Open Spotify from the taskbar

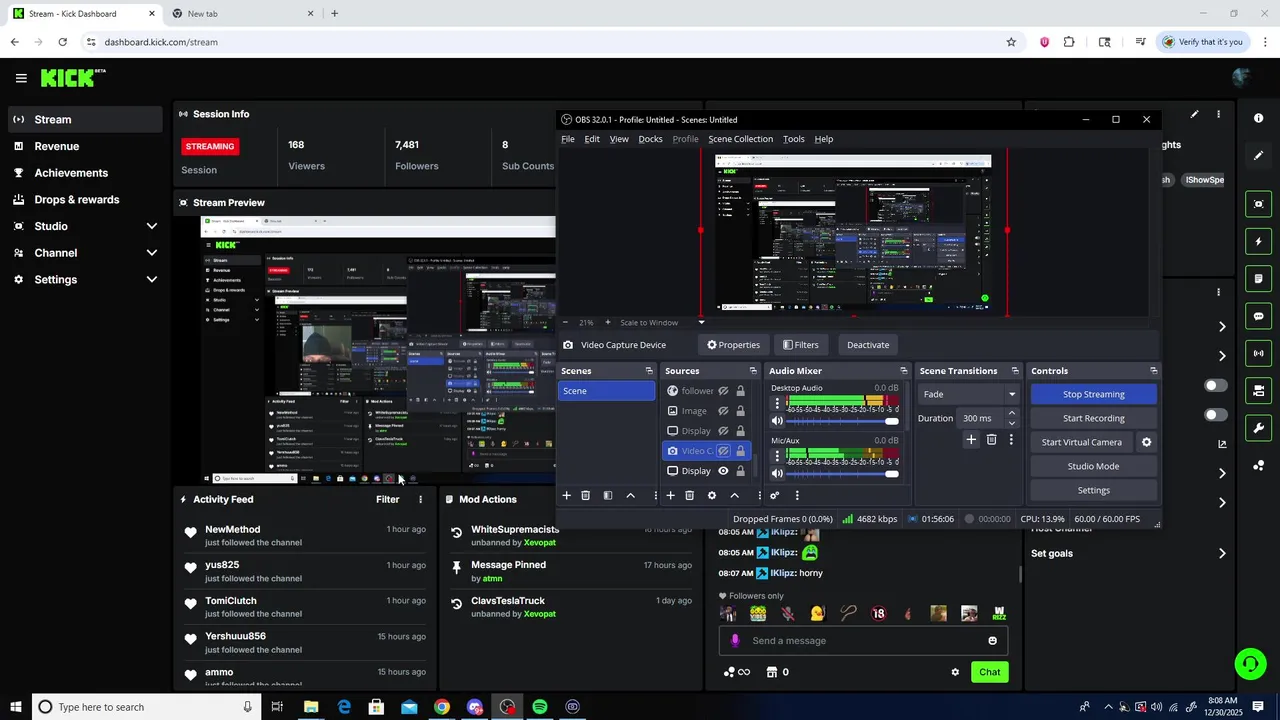tap(540, 707)
